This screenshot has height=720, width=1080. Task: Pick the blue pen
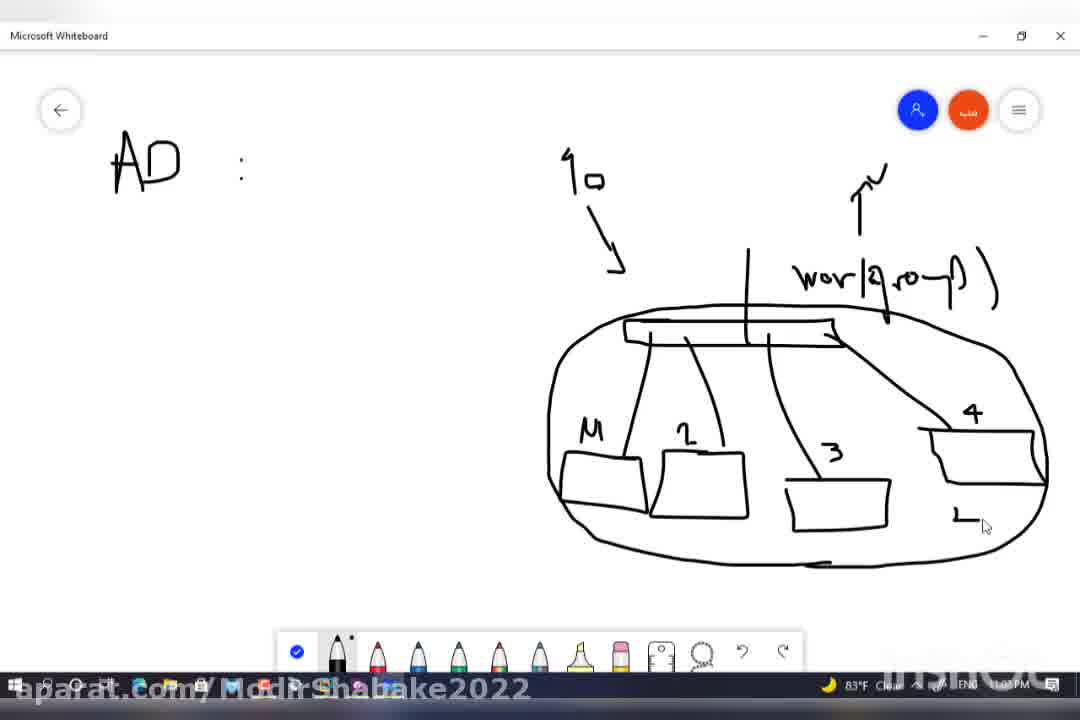418,655
